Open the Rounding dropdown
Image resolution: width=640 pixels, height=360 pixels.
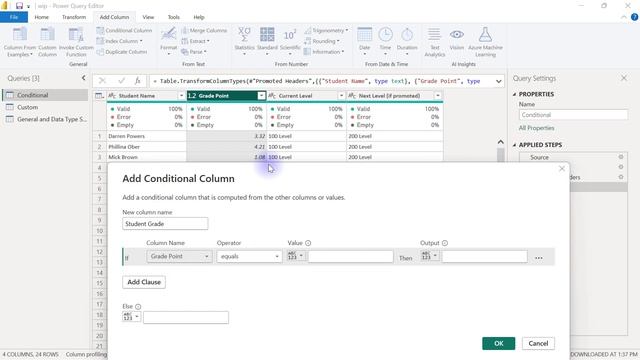click(x=322, y=41)
